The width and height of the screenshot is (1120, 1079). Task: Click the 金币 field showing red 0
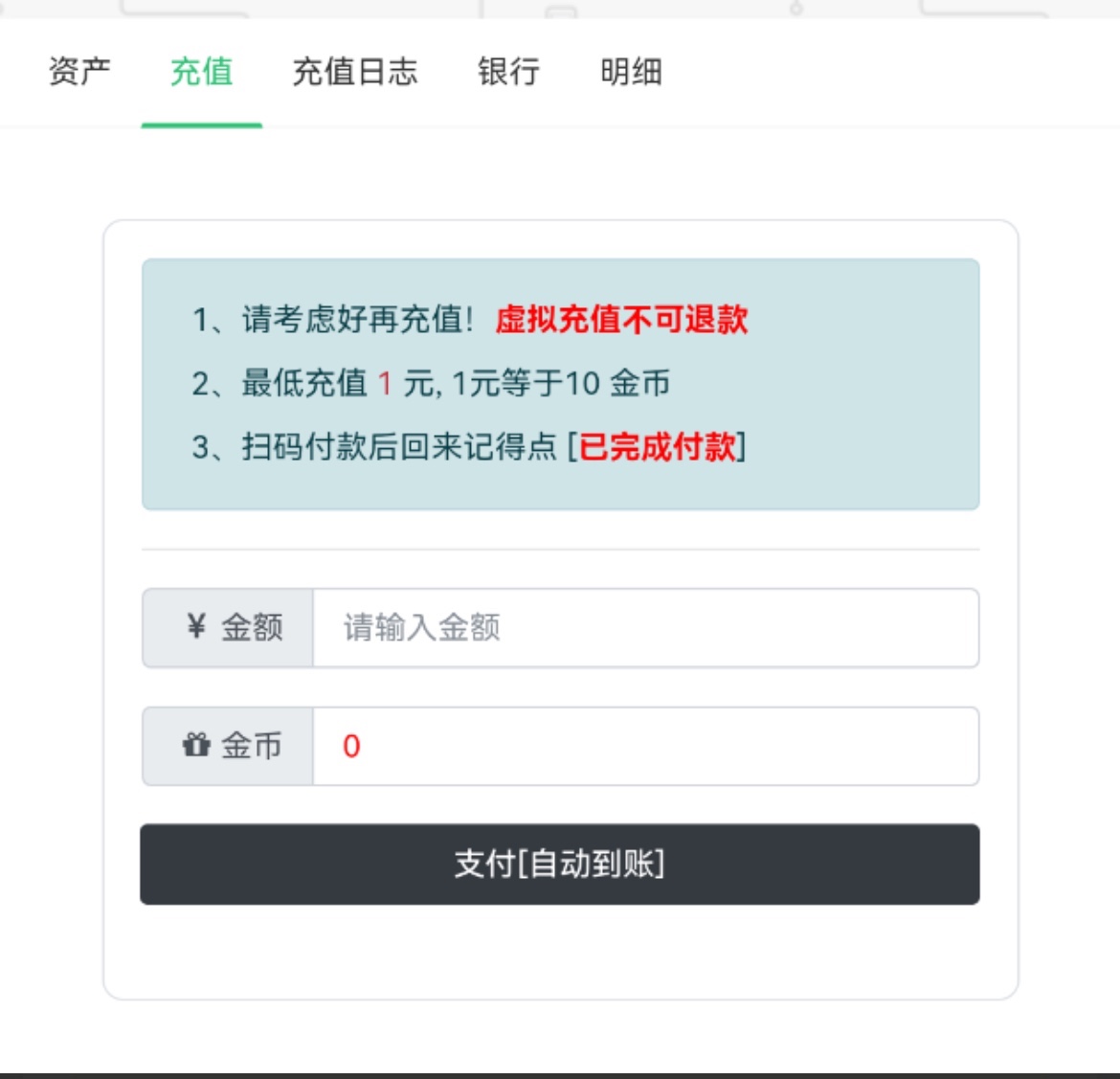pyautogui.click(x=645, y=747)
